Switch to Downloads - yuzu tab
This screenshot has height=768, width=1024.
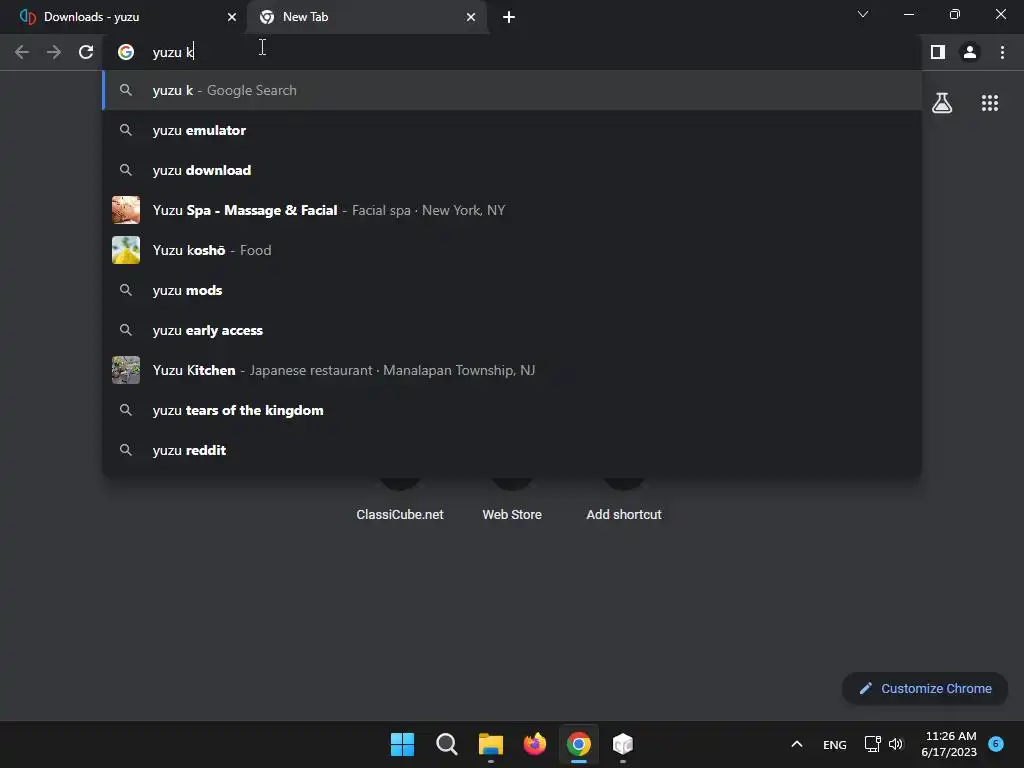pos(124,17)
